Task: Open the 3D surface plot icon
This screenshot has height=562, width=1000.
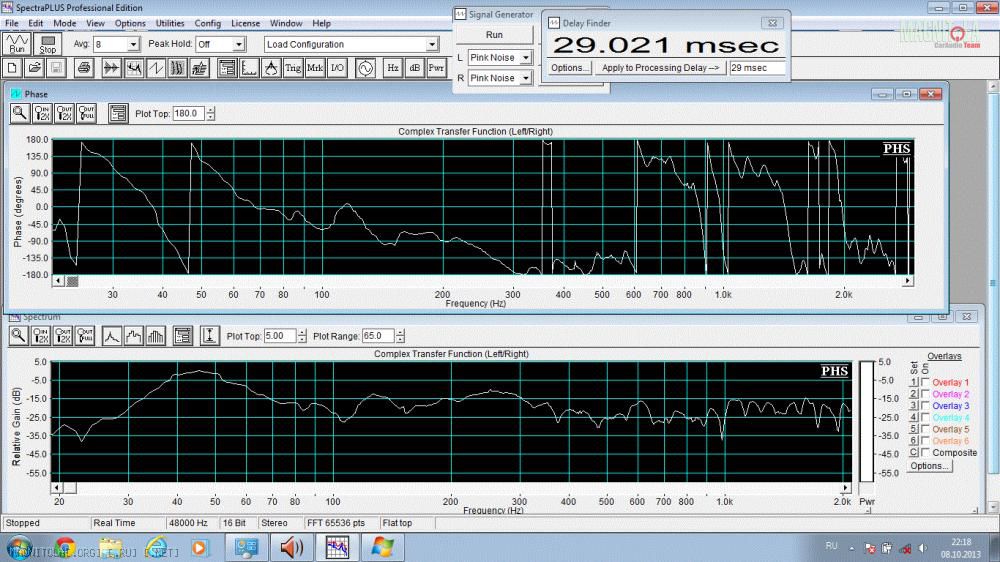Action: 200,68
